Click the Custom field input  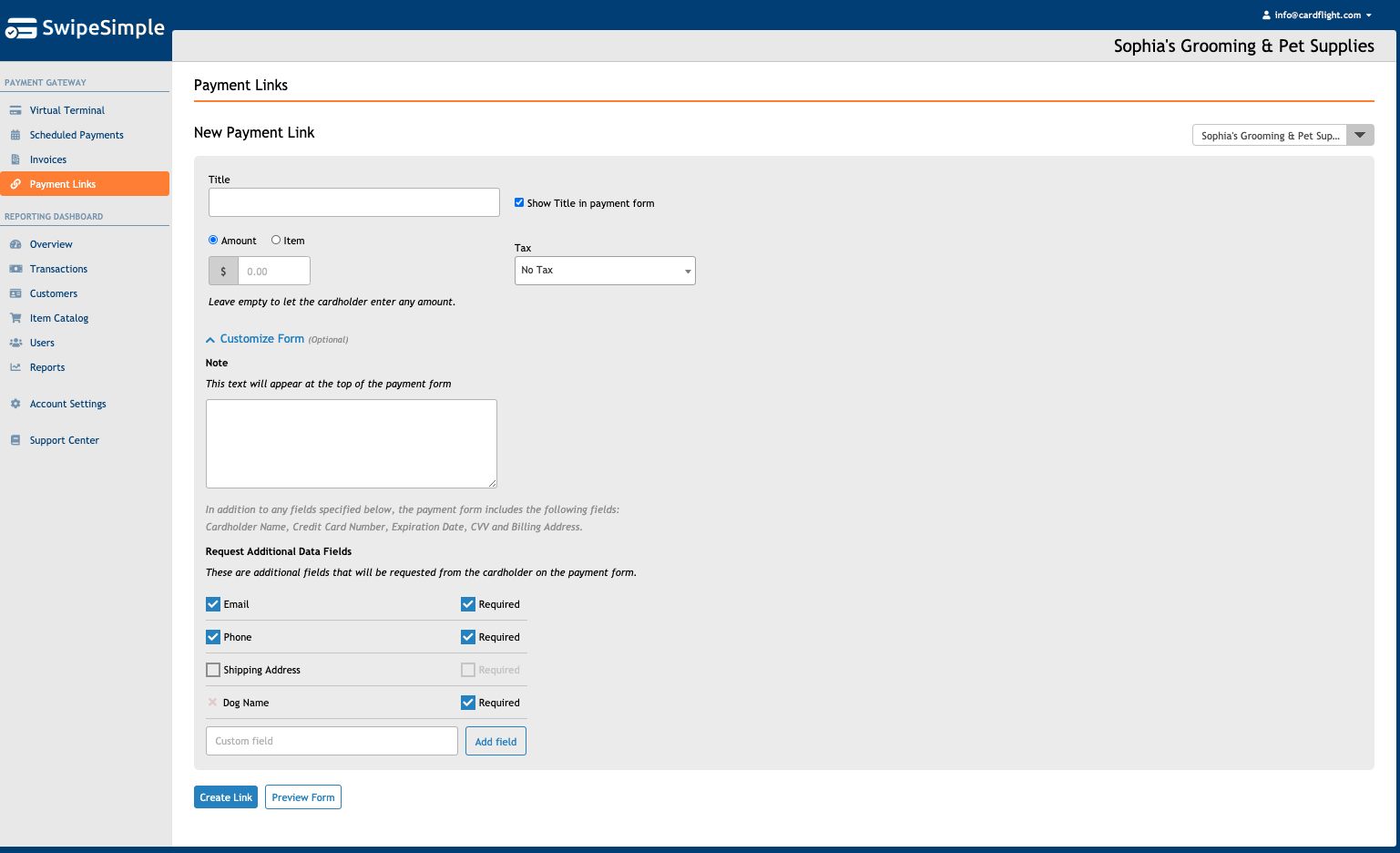(332, 741)
